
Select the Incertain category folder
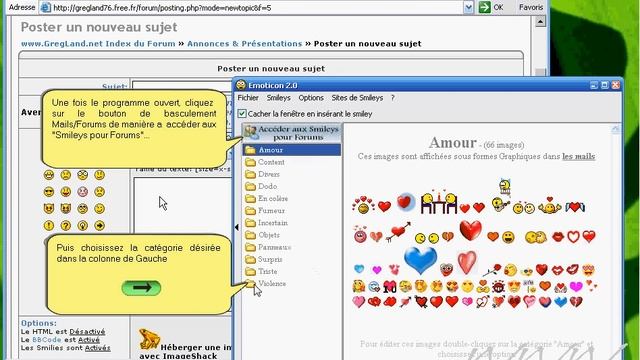[267, 223]
